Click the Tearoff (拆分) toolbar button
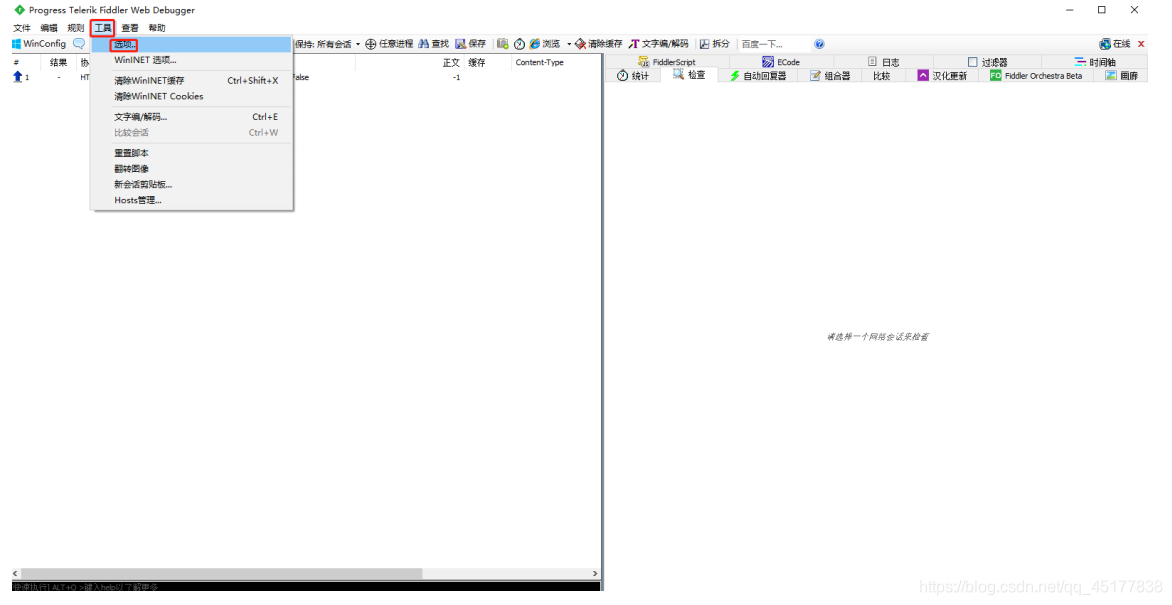Screen dimensions: 1172x605 [715, 44]
